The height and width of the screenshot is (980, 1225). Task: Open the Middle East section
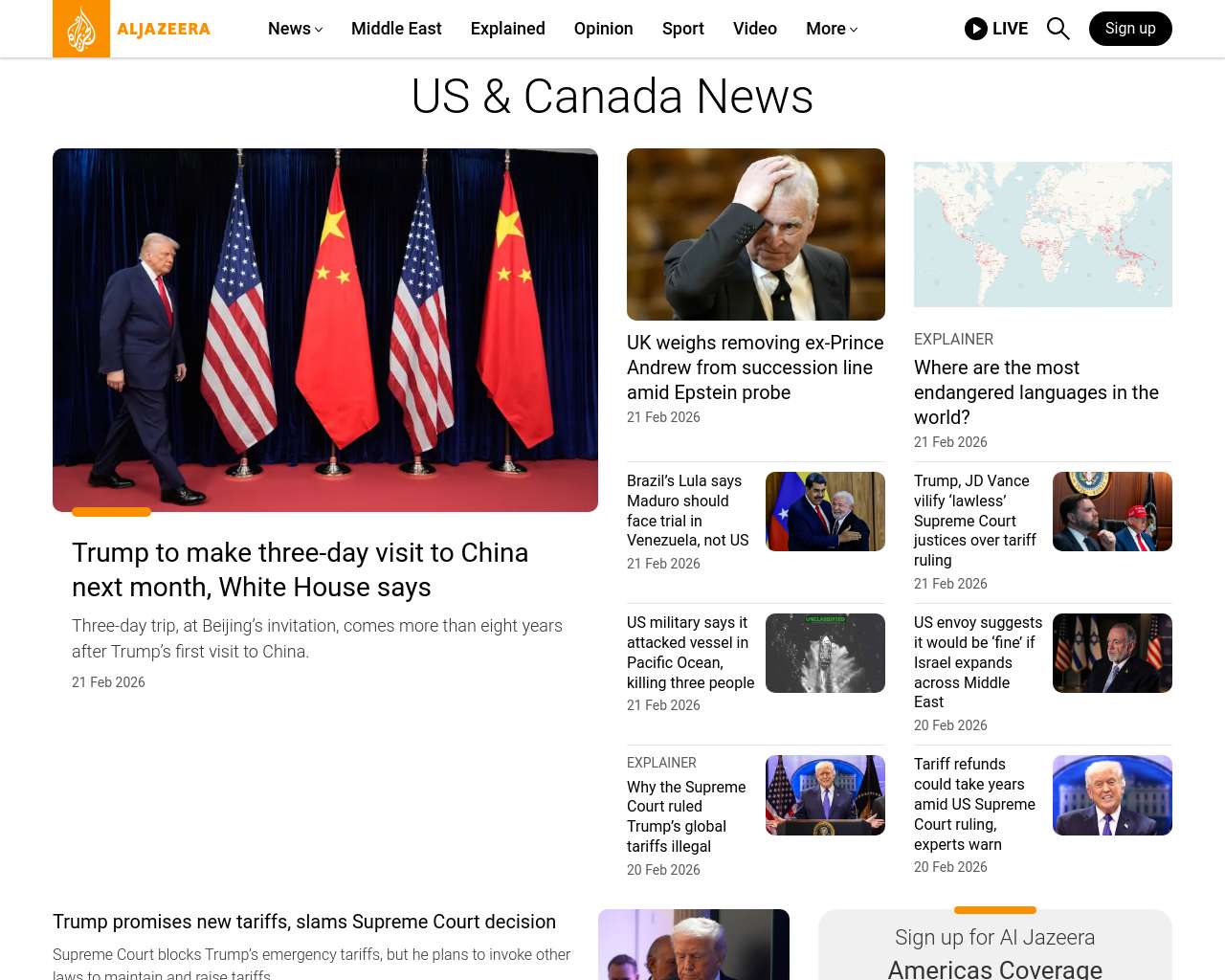point(396,29)
